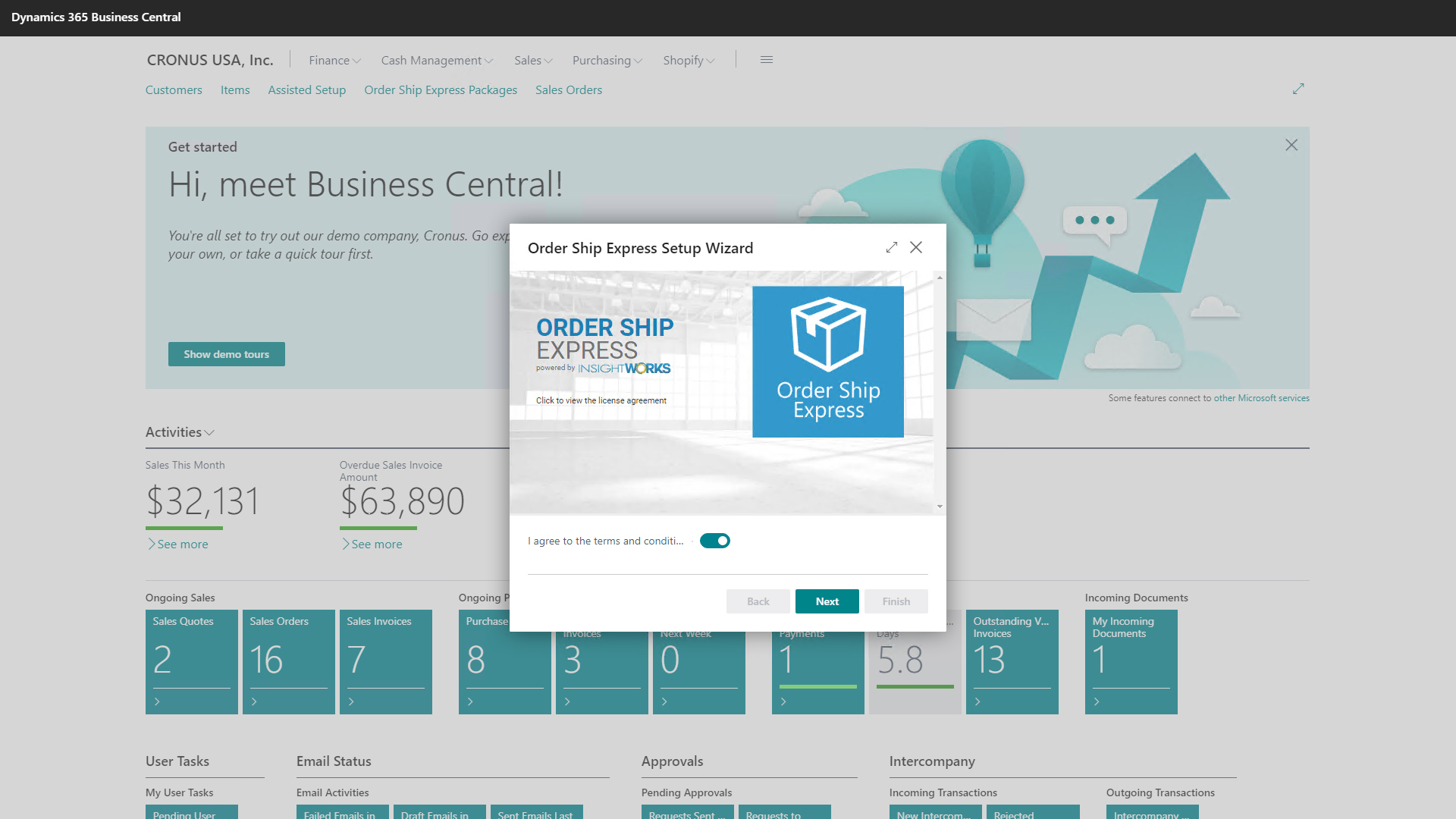The height and width of the screenshot is (819, 1456).
Task: Click Show demo tours button
Action: point(226,354)
